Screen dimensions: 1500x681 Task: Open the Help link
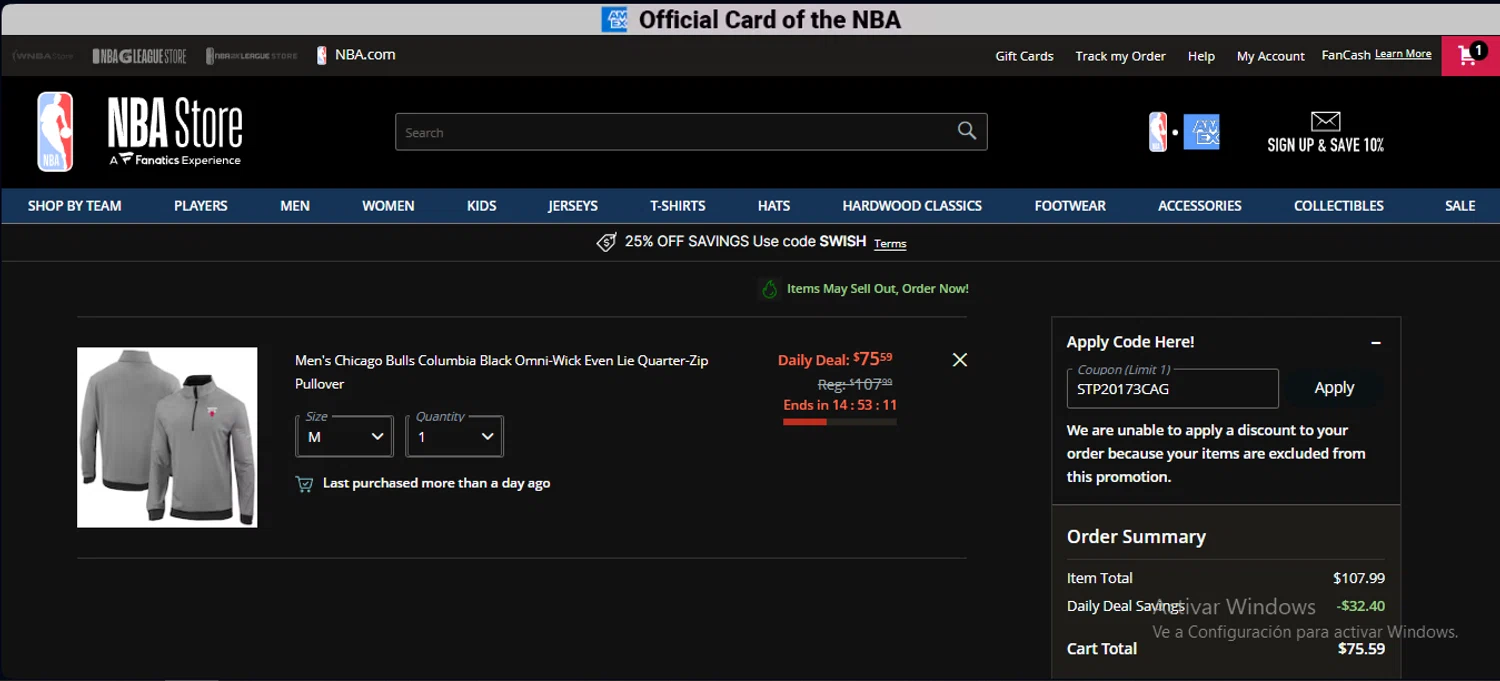tap(1201, 56)
